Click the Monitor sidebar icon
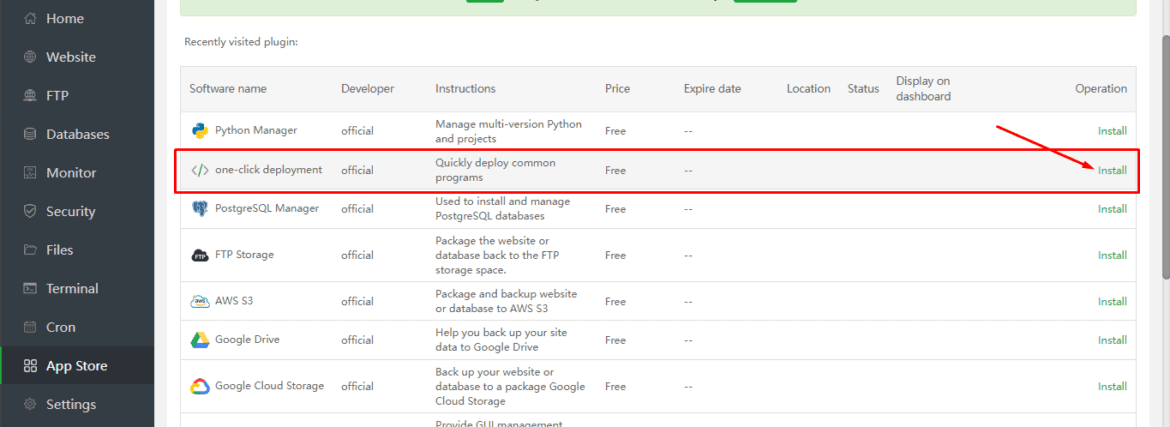The height and width of the screenshot is (427, 1170). click(x=30, y=173)
